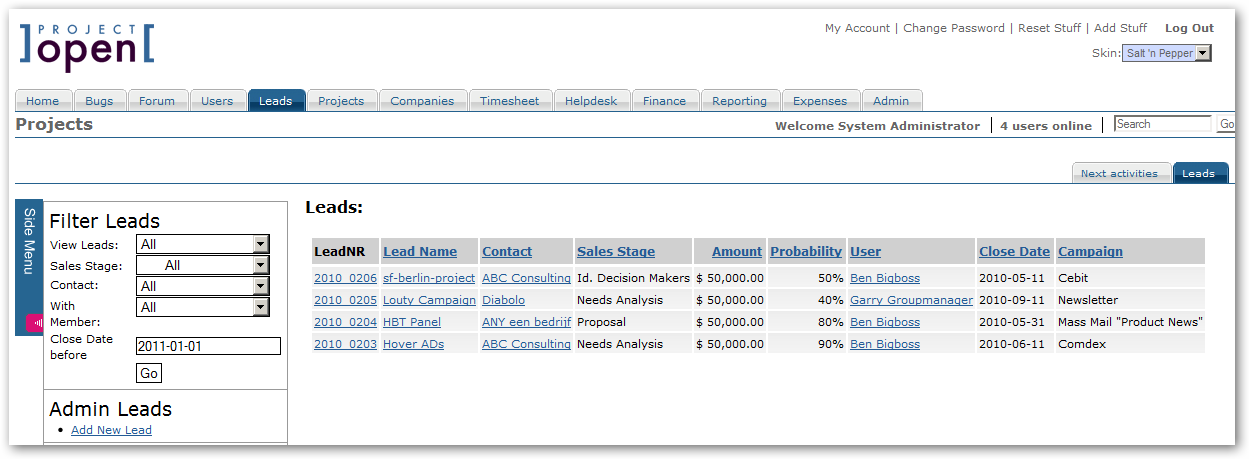Open the View Leads dropdown
This screenshot has width=1249, height=459.
pos(203,244)
